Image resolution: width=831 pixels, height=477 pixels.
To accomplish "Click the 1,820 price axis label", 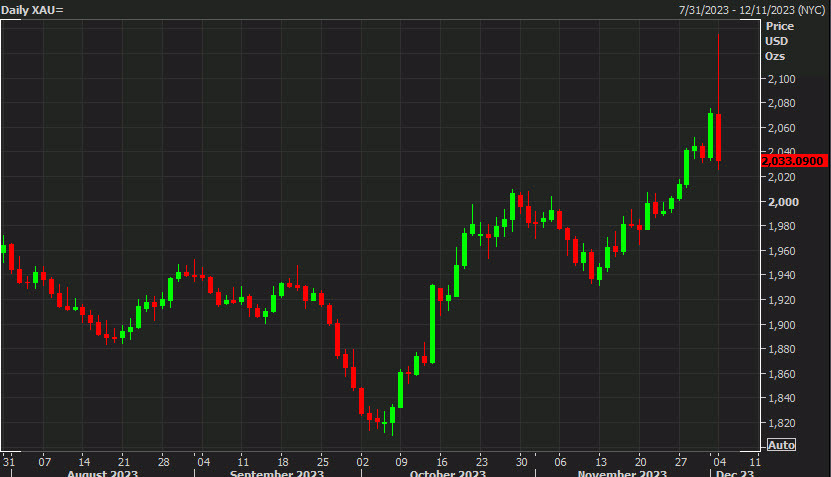I will click(782, 423).
